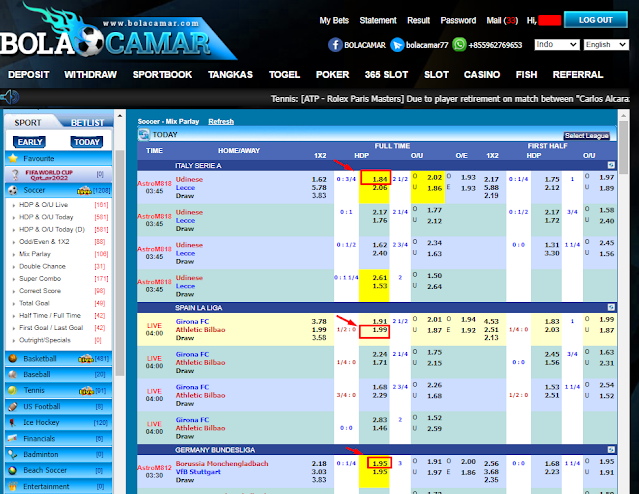
Task: Open the Result link
Action: 419,20
